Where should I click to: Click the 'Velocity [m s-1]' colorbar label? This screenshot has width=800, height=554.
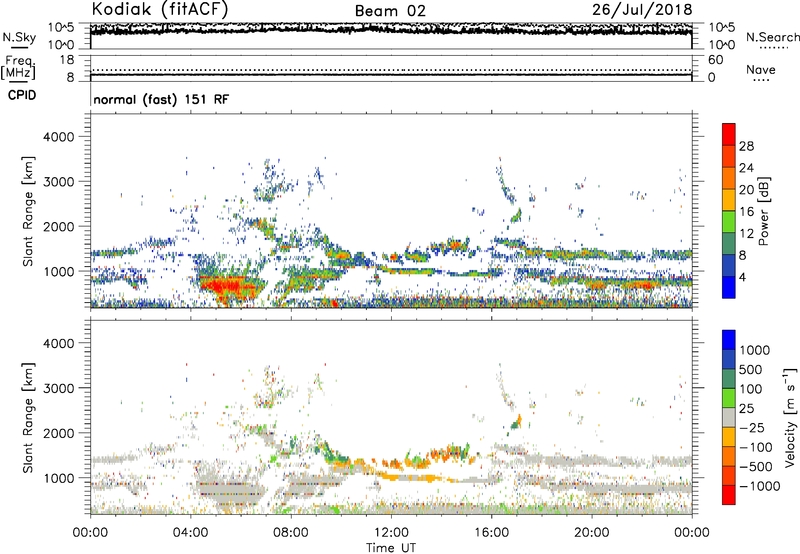tap(790, 417)
